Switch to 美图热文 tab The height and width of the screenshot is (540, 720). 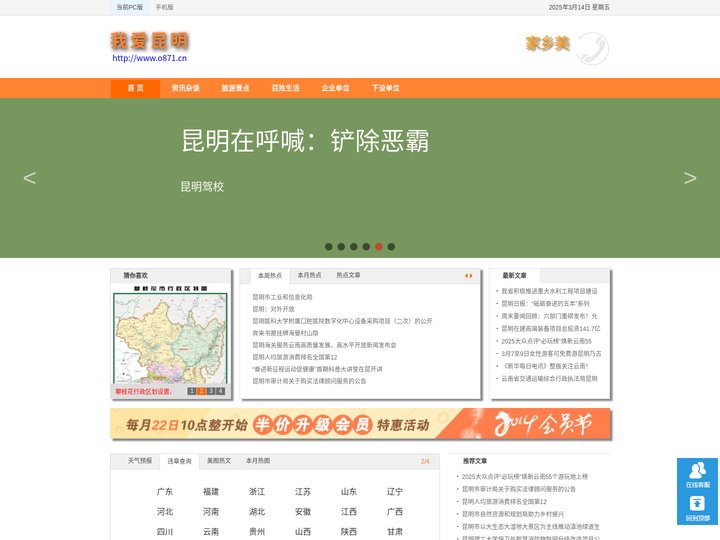(219, 461)
